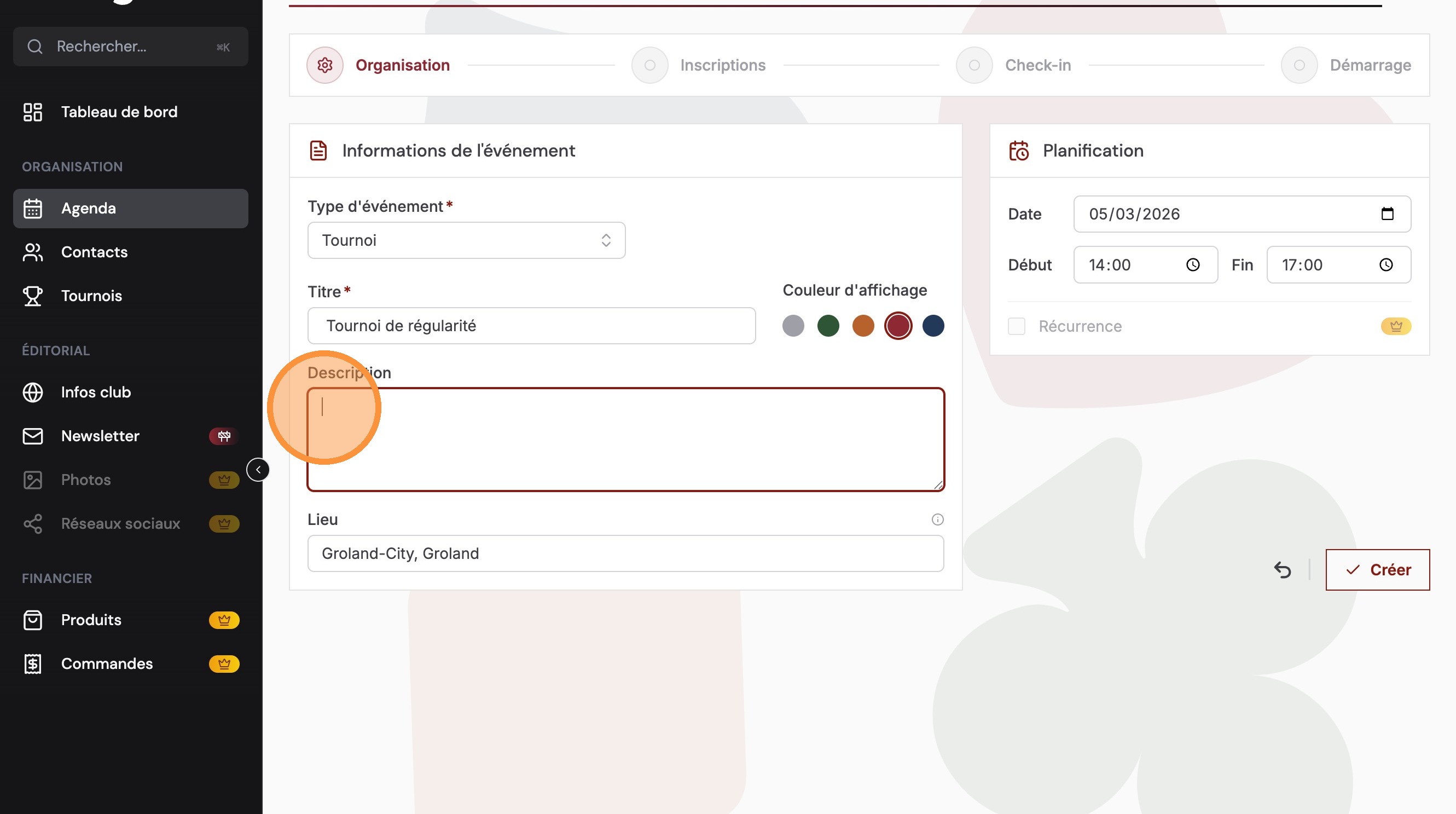Click the clock icon in Fin field
This screenshot has width=1456, height=814.
pyautogui.click(x=1386, y=264)
